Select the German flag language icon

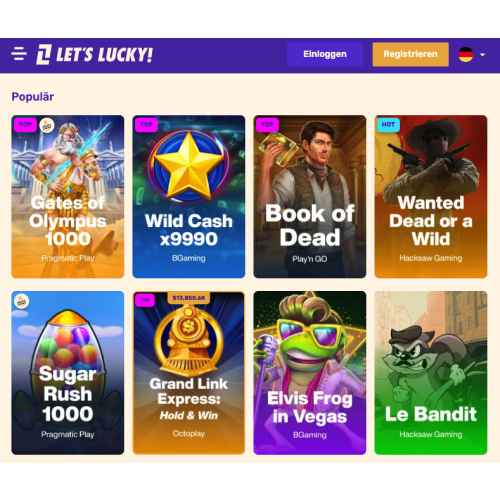point(466,54)
